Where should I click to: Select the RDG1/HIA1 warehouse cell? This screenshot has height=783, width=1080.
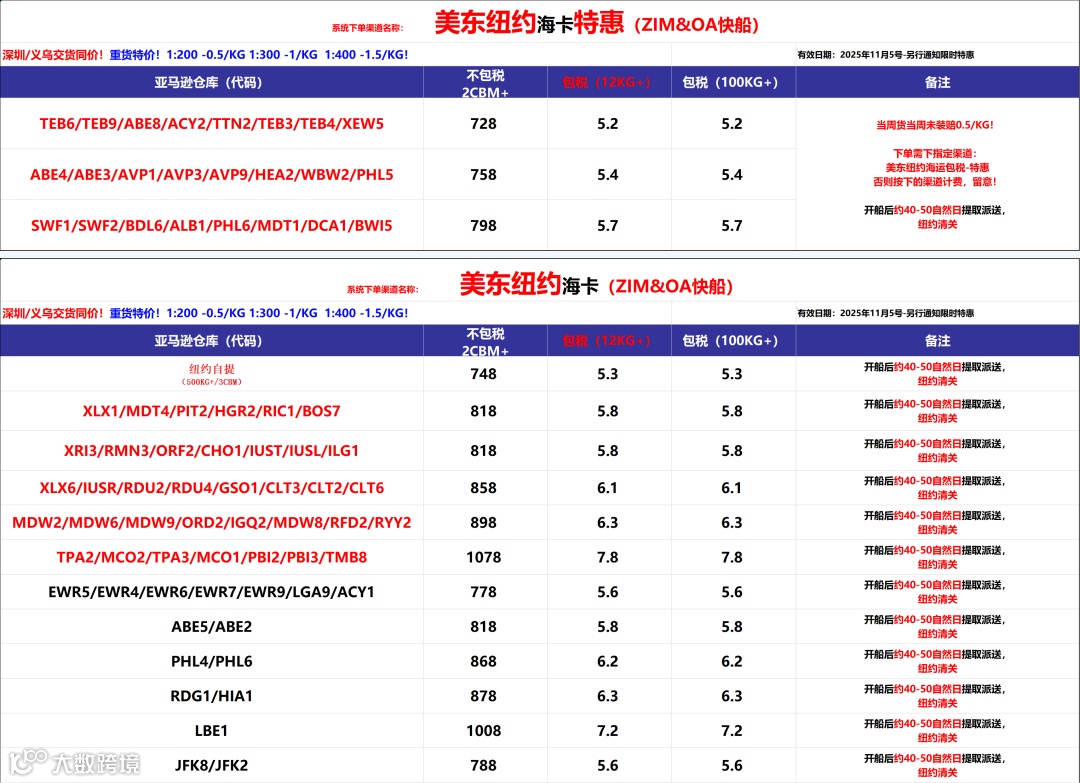[211, 696]
